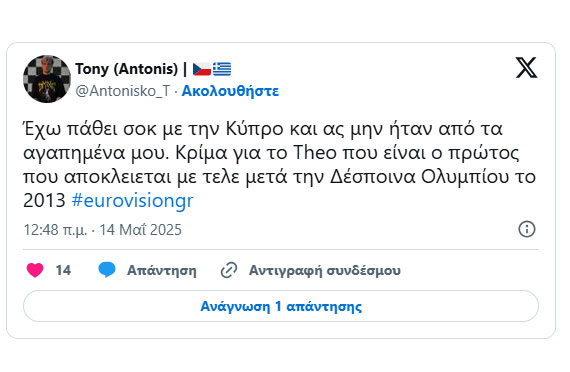This screenshot has height=372, width=570.
Task: Click the Czech flag emoji
Action: point(202,69)
